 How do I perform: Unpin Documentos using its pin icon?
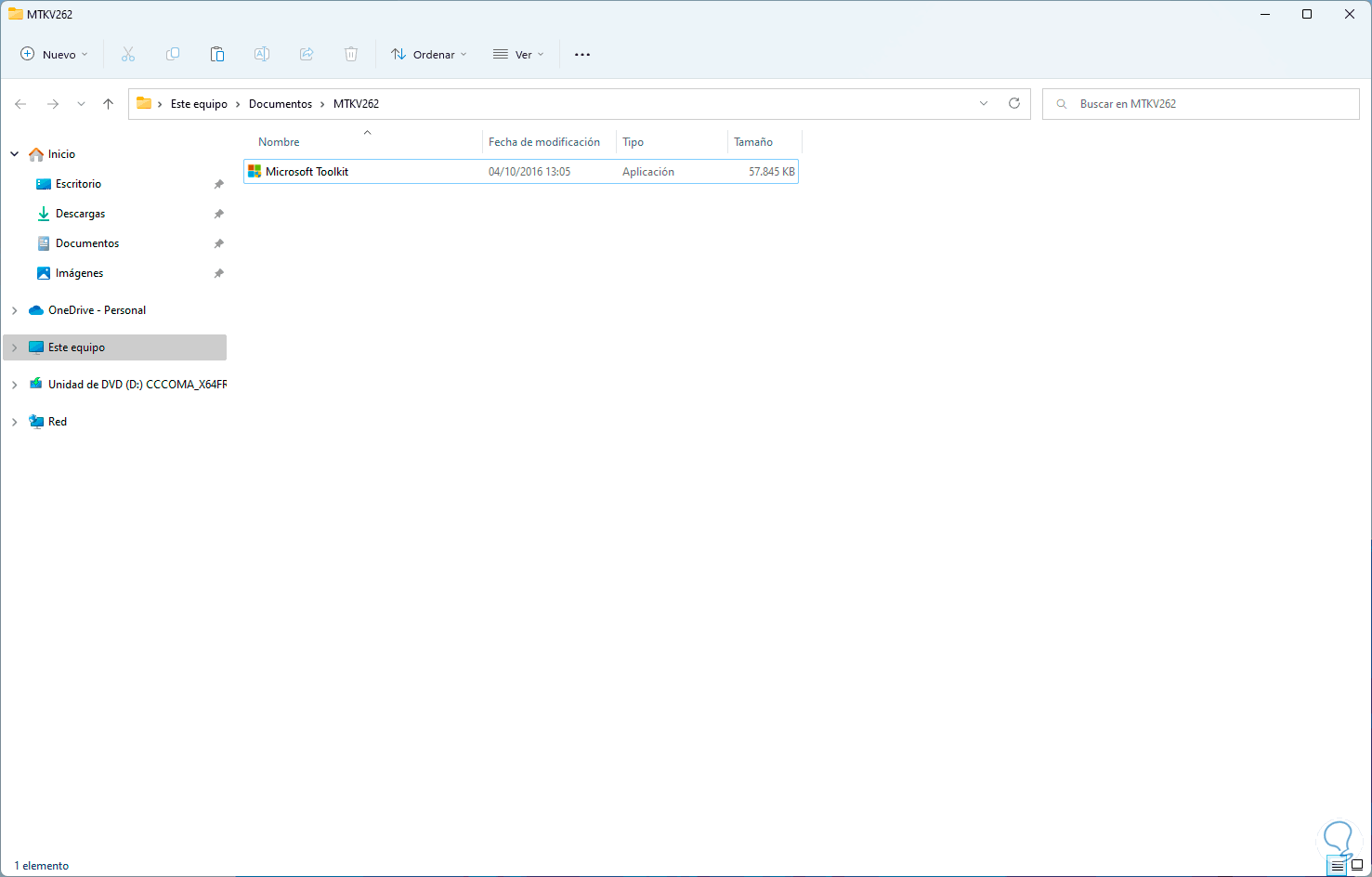click(219, 243)
